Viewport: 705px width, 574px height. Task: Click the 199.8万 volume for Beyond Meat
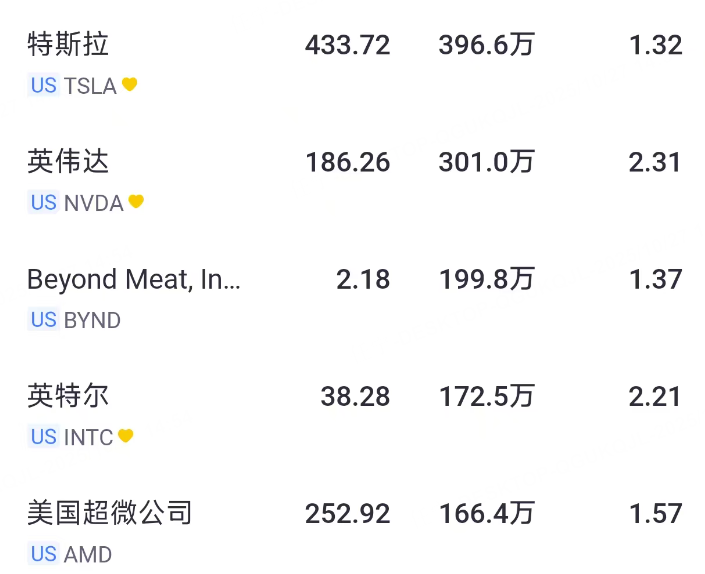pos(486,279)
